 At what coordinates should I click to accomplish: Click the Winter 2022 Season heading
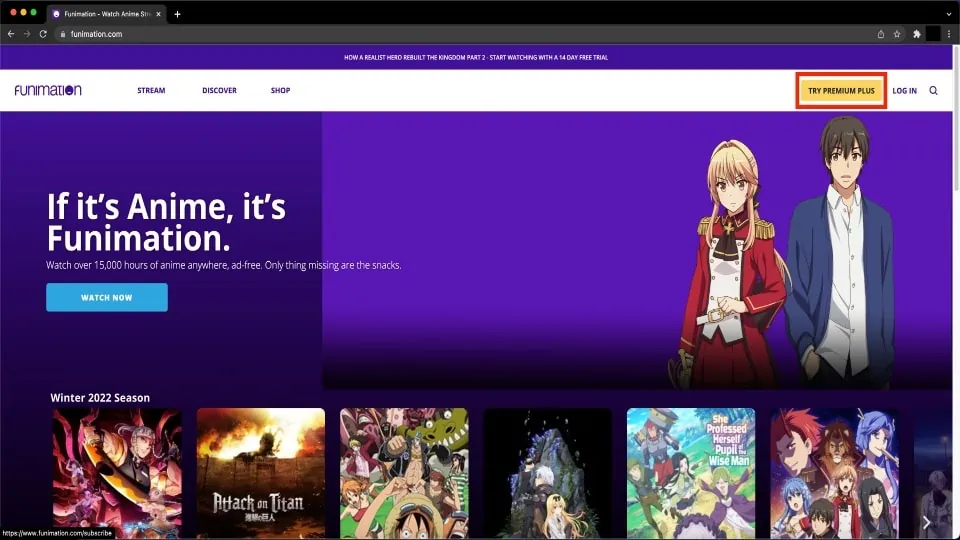click(x=100, y=398)
